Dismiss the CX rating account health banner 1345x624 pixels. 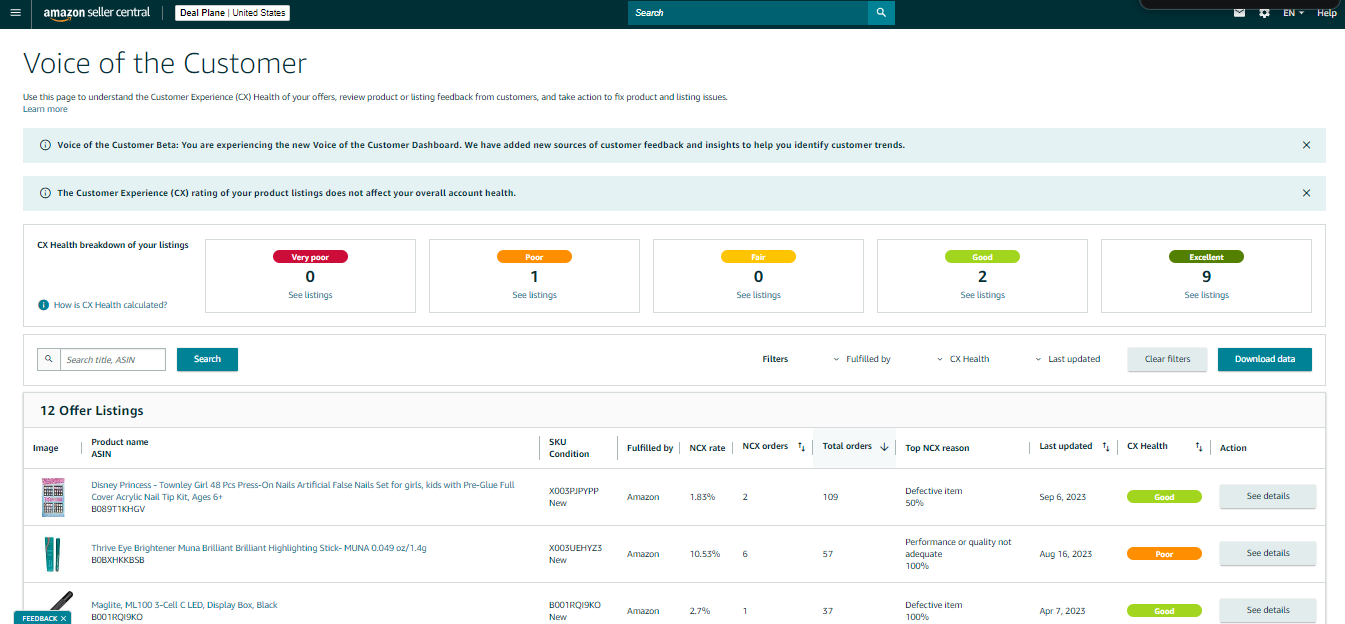point(1306,193)
